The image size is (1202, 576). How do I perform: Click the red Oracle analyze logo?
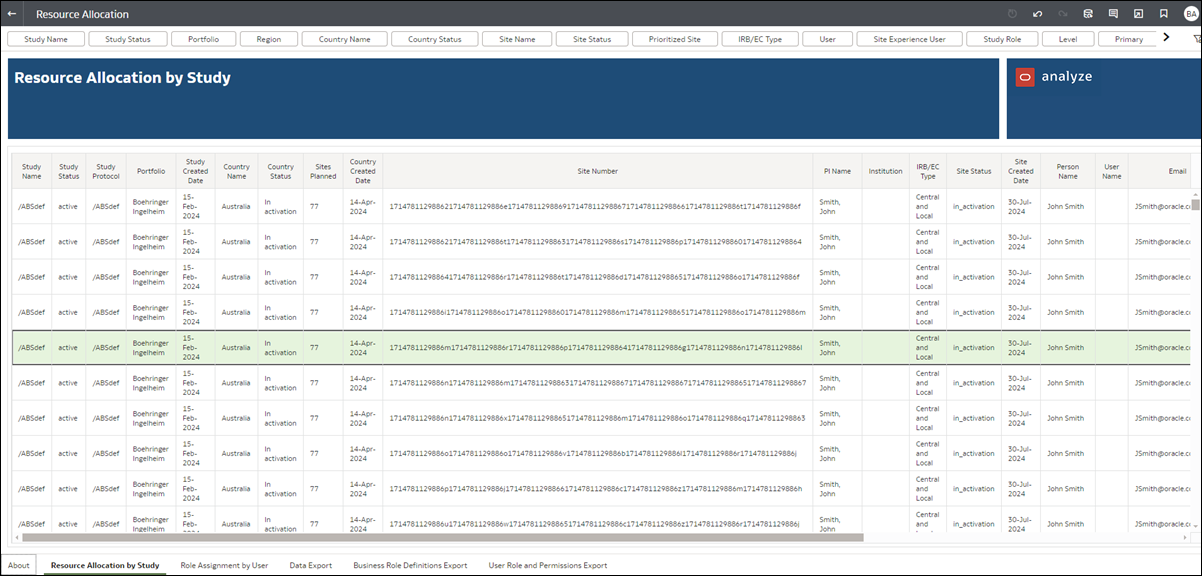(x=1025, y=77)
